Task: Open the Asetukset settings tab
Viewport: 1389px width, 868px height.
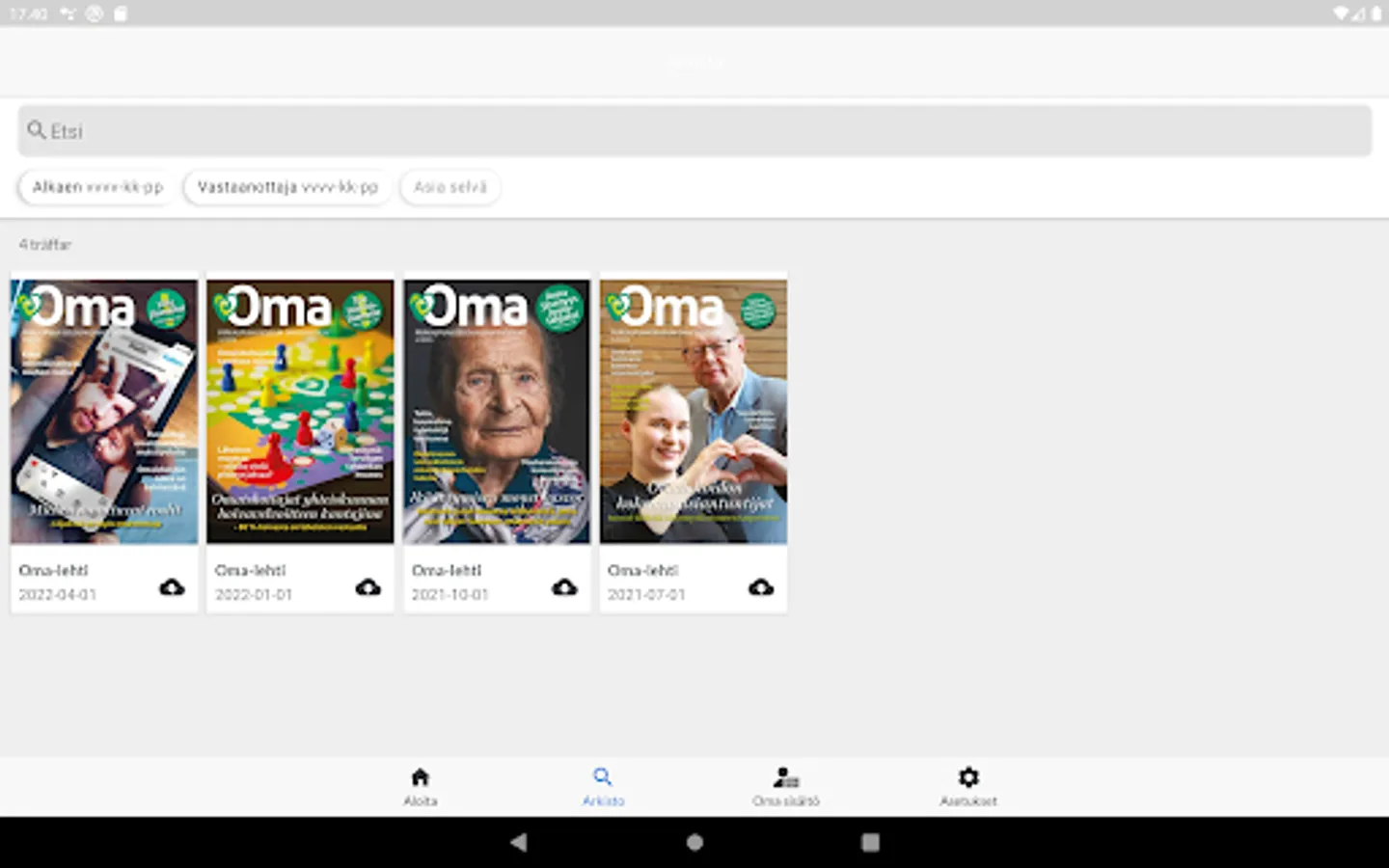Action: pos(968,787)
